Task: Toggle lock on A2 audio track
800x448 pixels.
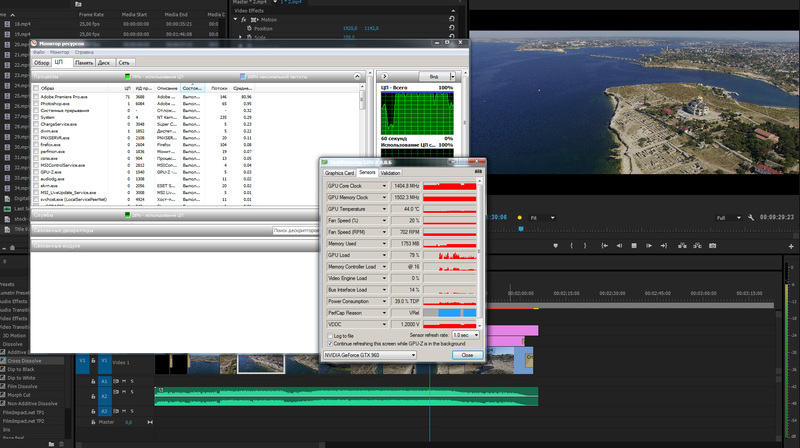Action: (x=93, y=396)
